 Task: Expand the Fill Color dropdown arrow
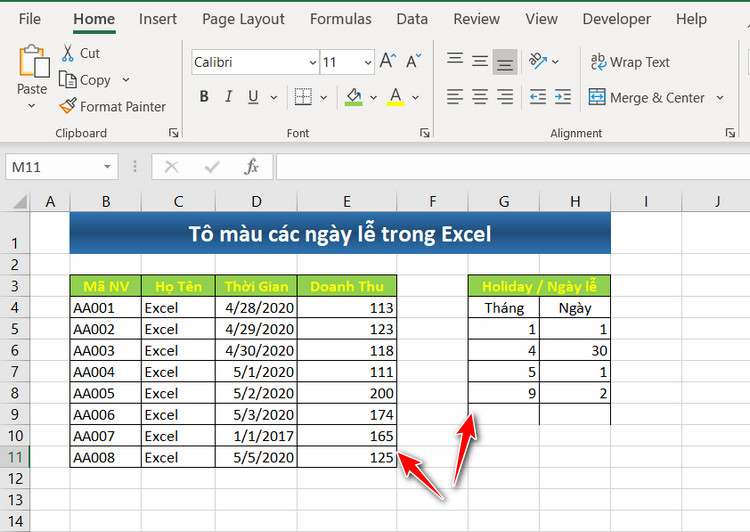coord(374,97)
